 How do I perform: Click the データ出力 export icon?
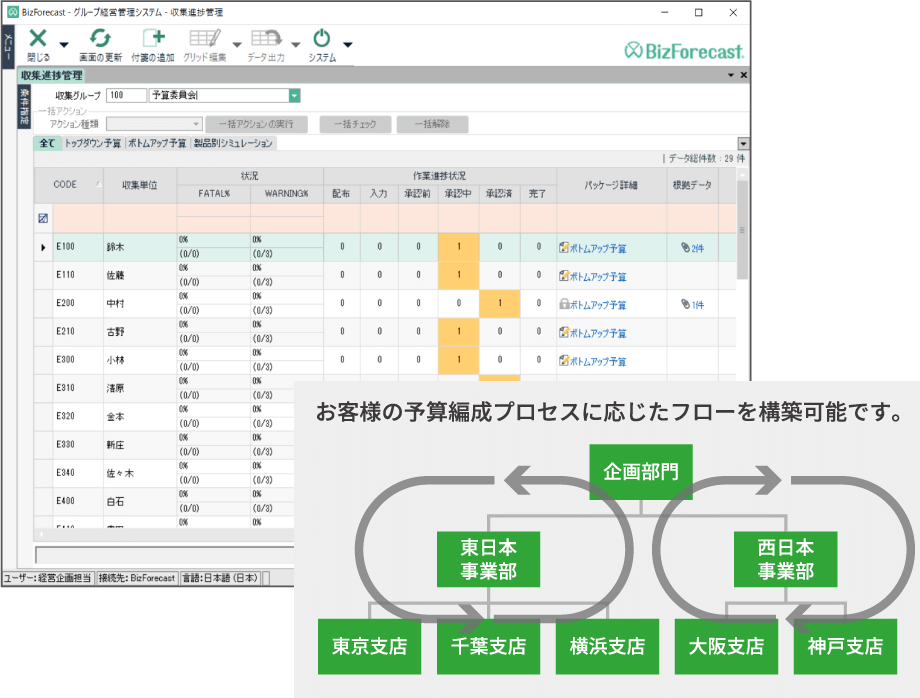tap(266, 38)
